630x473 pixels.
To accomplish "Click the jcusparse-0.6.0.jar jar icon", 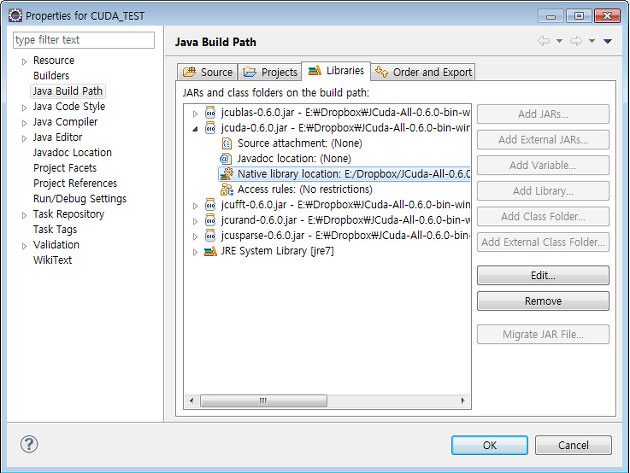I will point(210,235).
